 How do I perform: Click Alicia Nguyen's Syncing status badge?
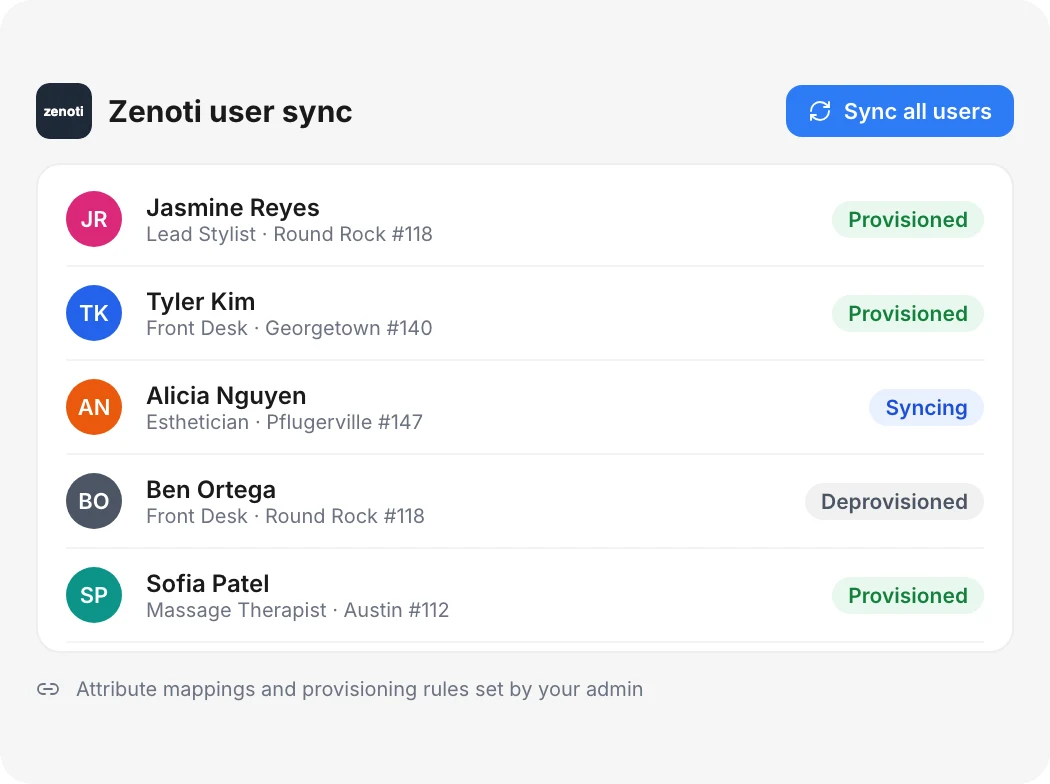pos(926,408)
